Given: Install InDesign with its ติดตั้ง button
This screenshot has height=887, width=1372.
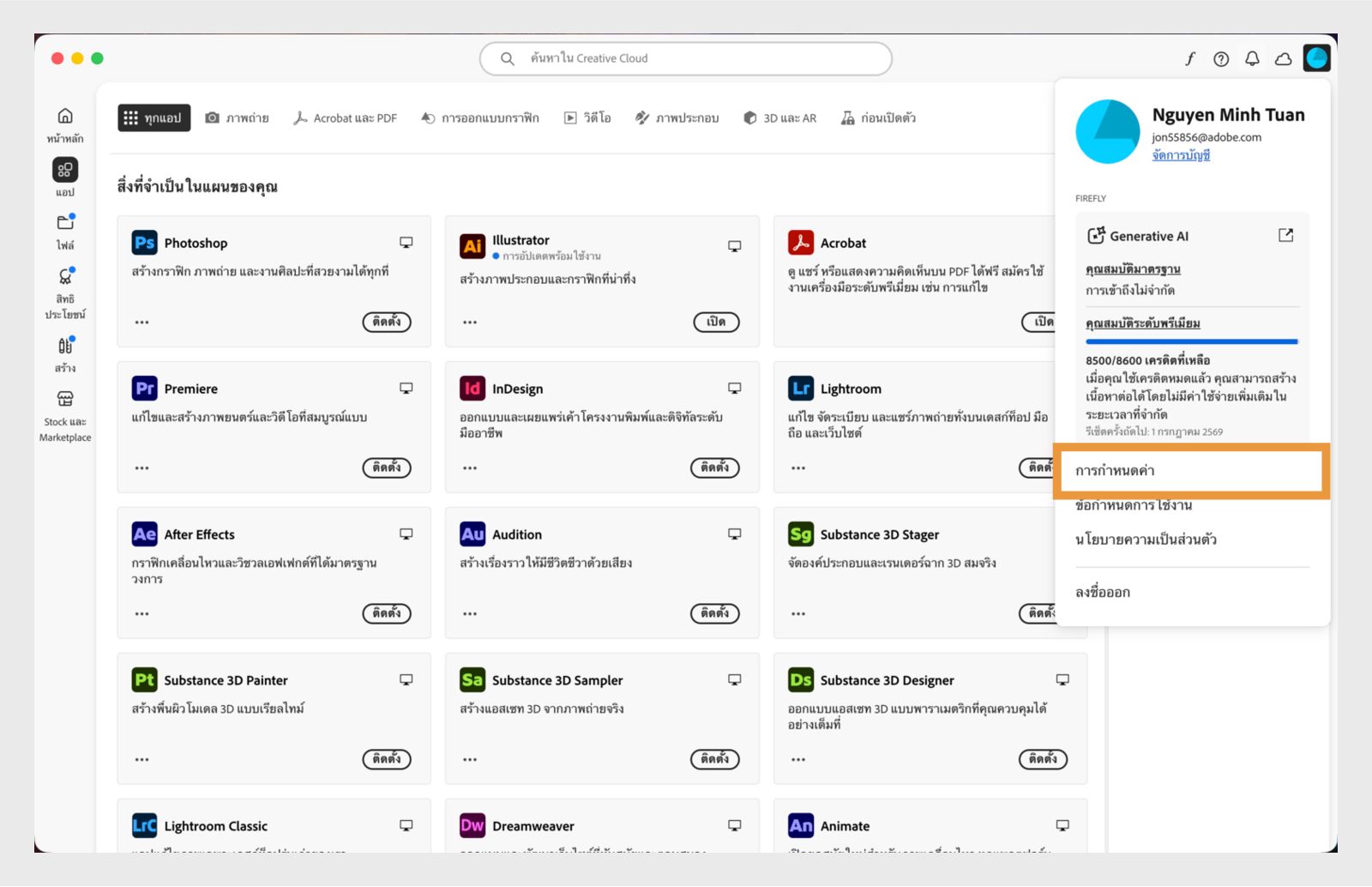Looking at the screenshot, I should pyautogui.click(x=715, y=468).
